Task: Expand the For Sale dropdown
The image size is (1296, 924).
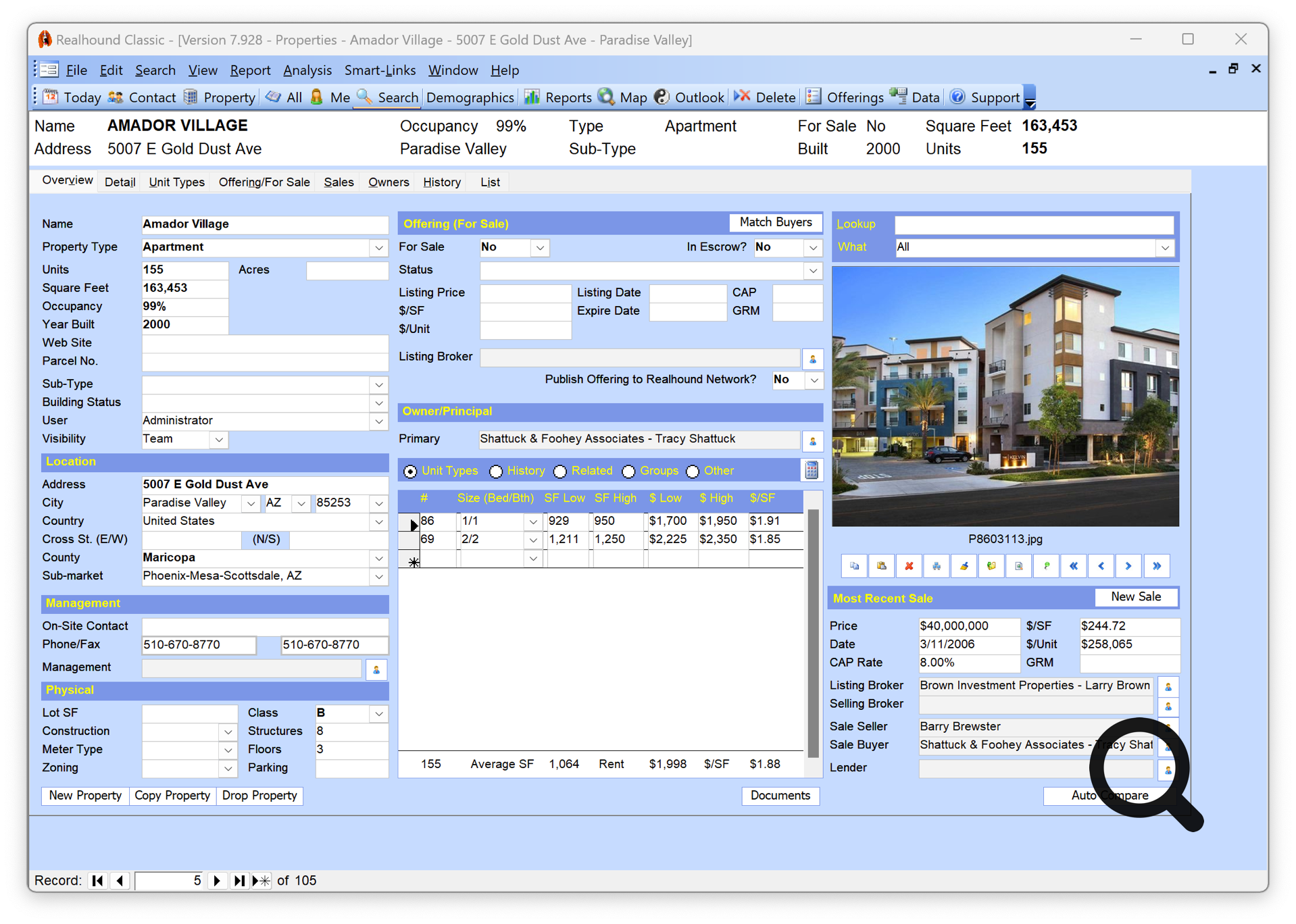Action: coord(539,248)
